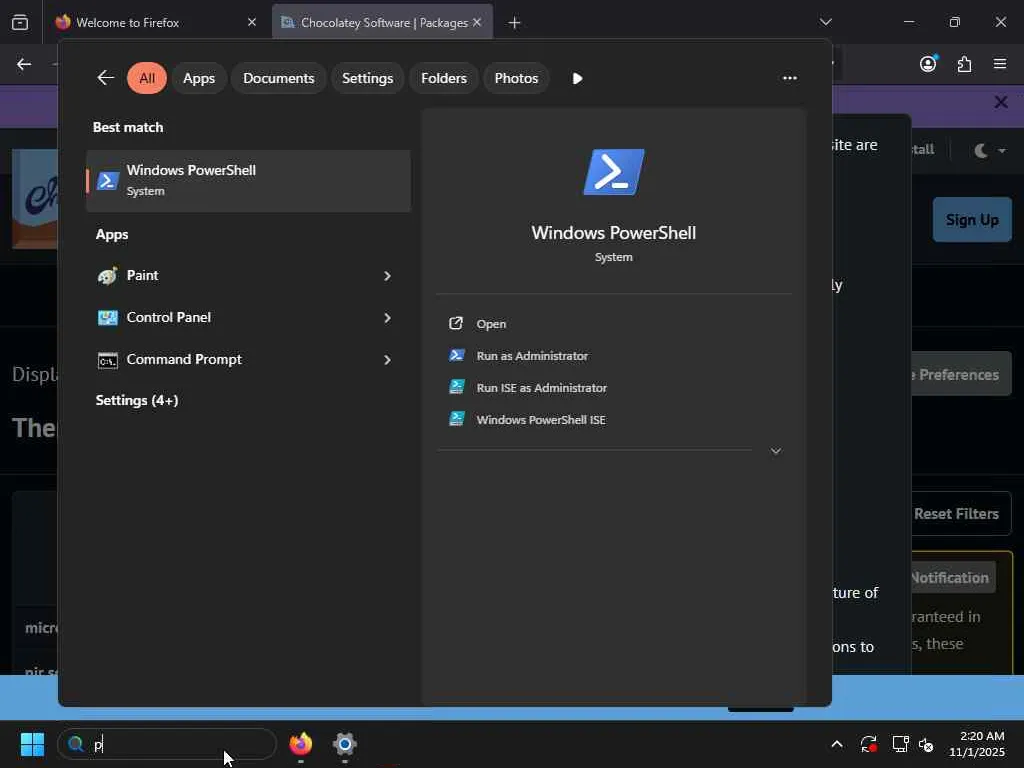This screenshot has height=768, width=1024.
Task: Open Windows PowerShell best match result
Action: pyautogui.click(x=248, y=181)
